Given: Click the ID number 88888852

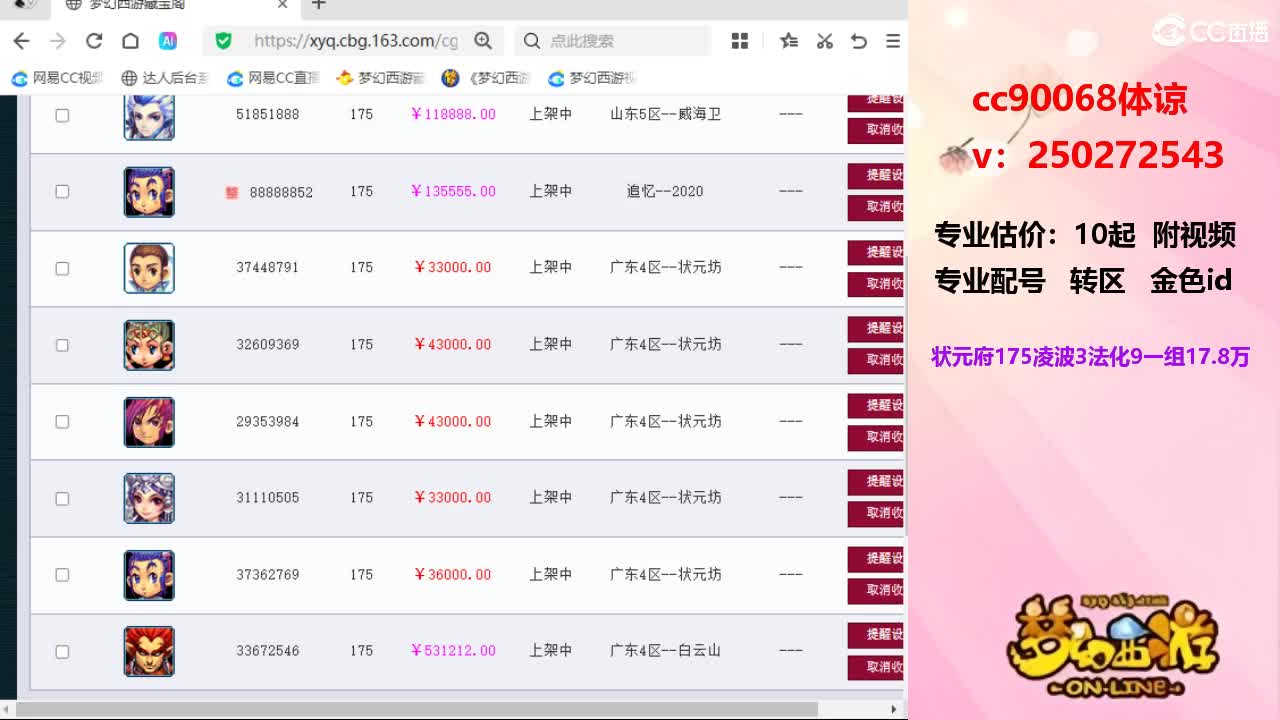Looking at the screenshot, I should pyautogui.click(x=281, y=192).
